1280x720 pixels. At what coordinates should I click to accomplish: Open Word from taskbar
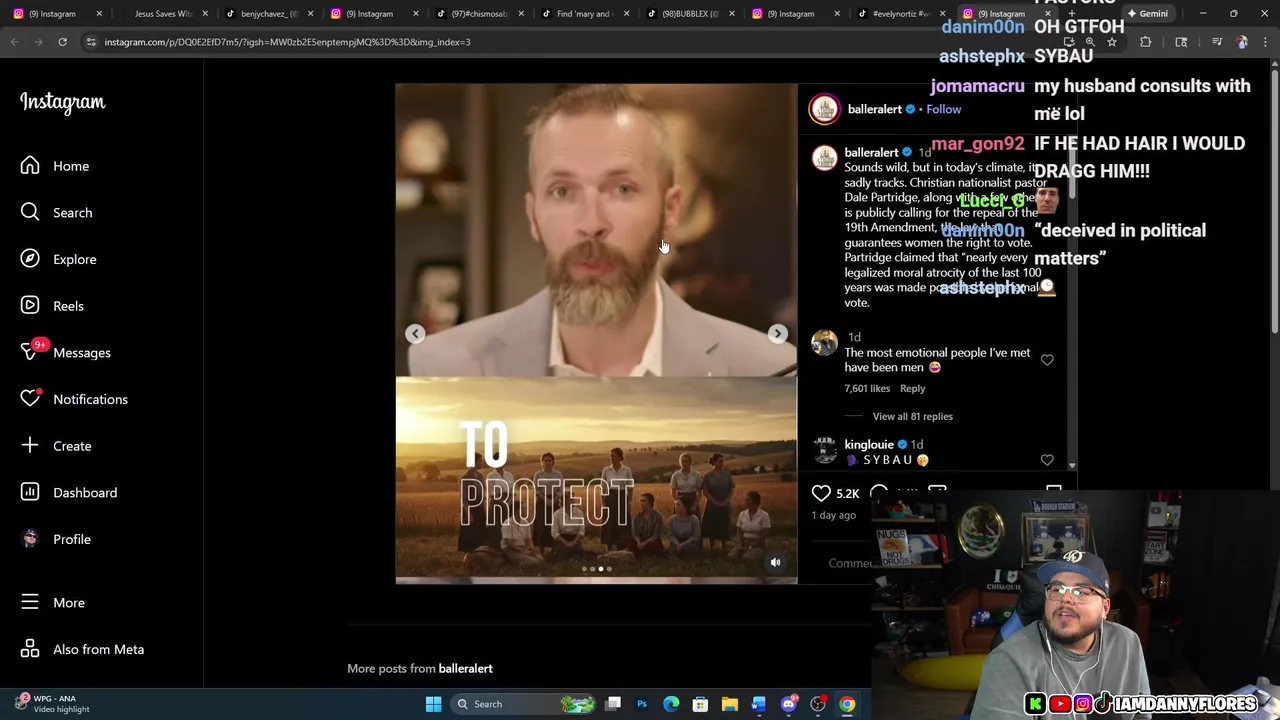[759, 704]
